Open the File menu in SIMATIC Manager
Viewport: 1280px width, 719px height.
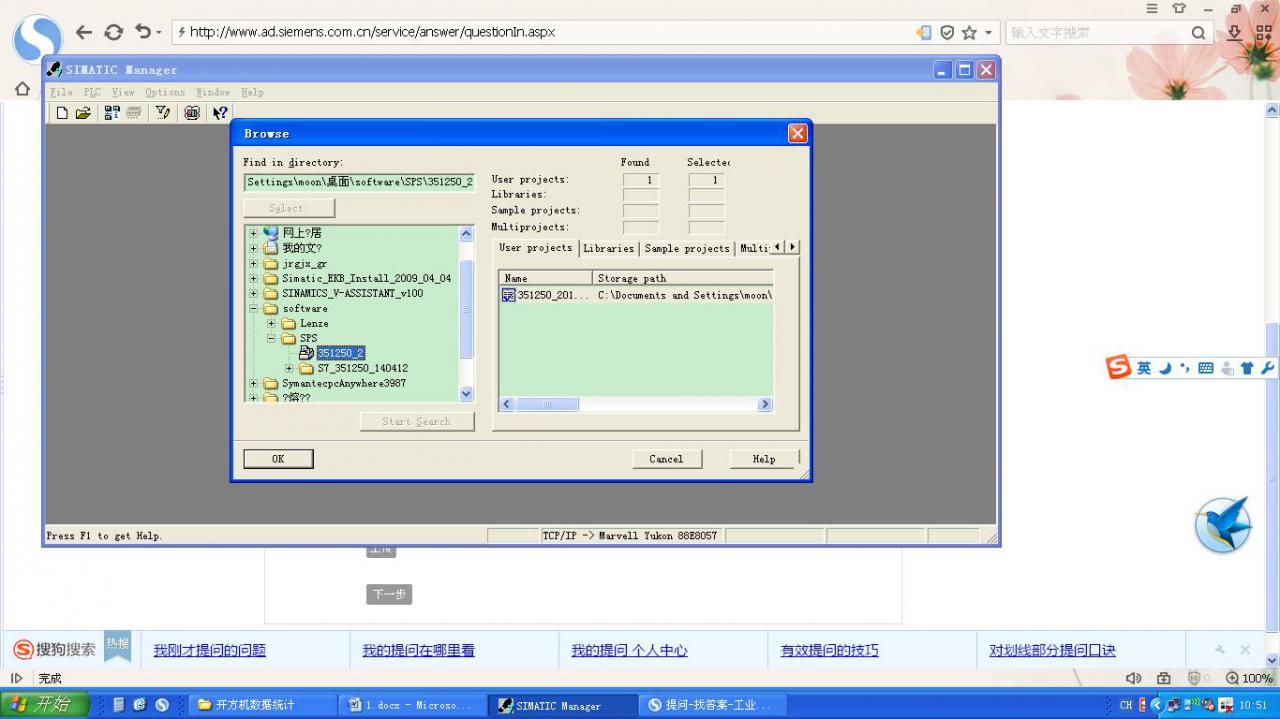click(x=61, y=92)
